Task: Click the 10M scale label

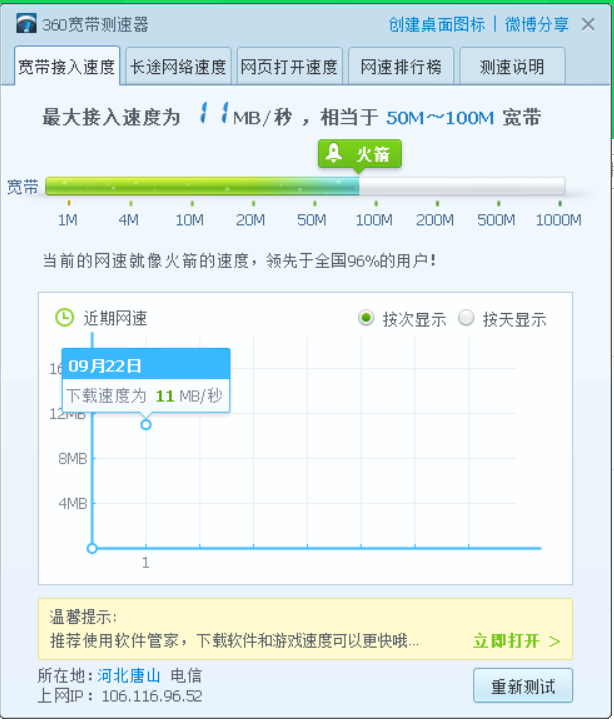Action: [x=189, y=220]
